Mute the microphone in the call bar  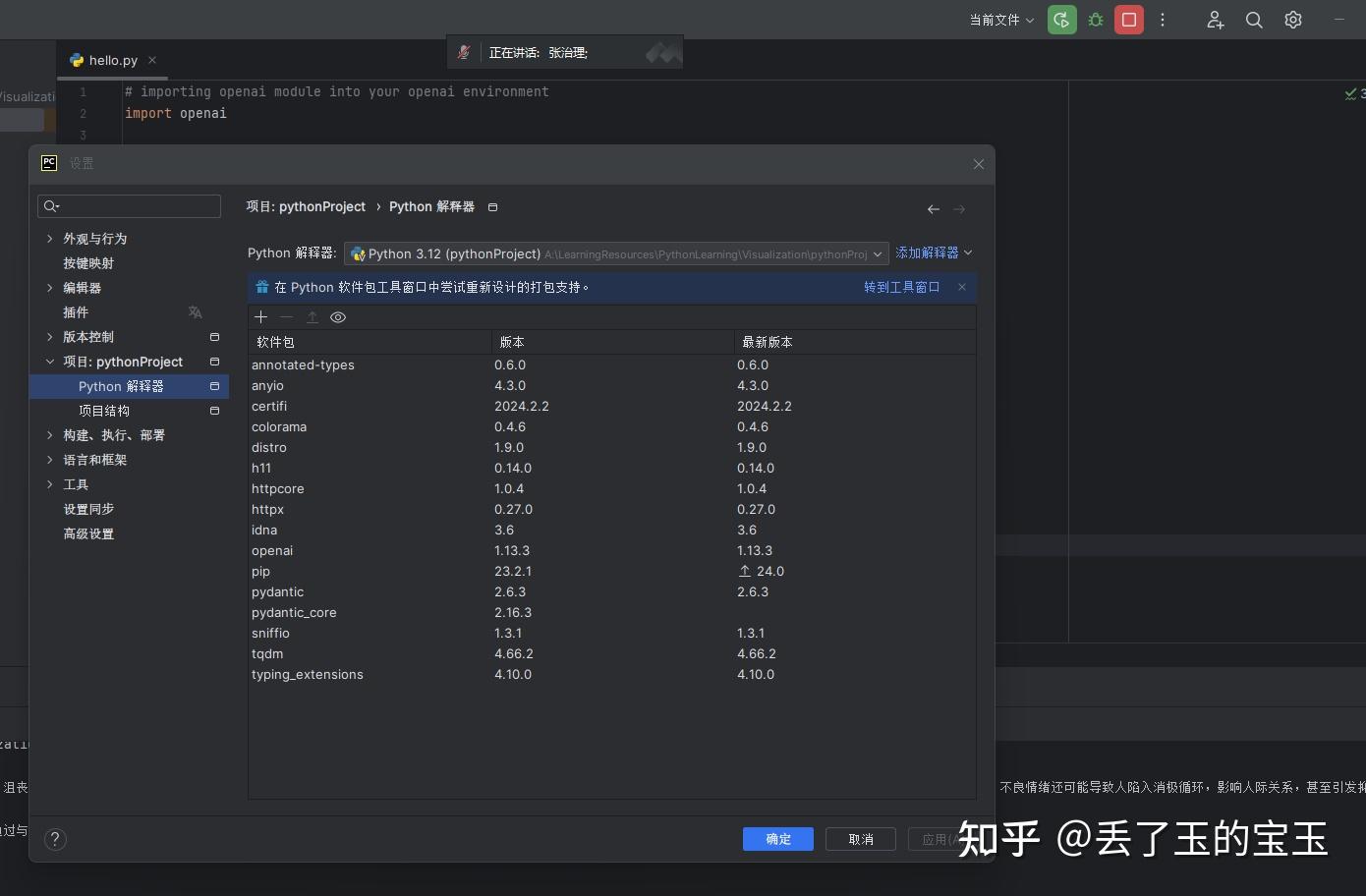tap(463, 52)
